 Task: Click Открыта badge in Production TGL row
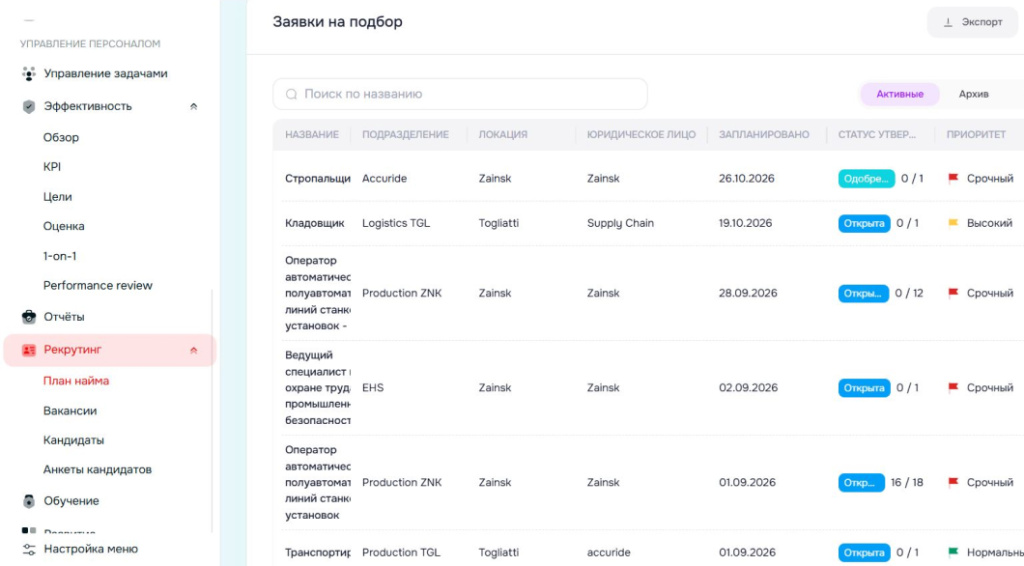tap(864, 552)
